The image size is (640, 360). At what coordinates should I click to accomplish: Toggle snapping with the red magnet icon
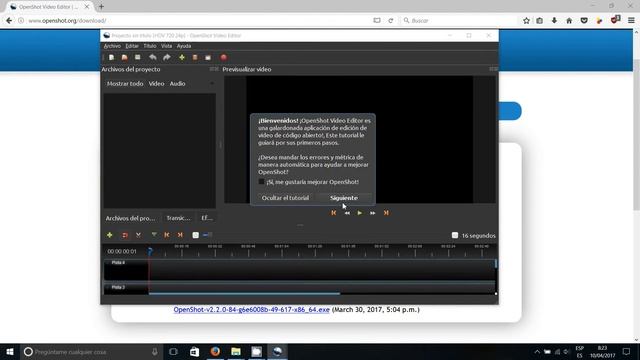(x=124, y=235)
